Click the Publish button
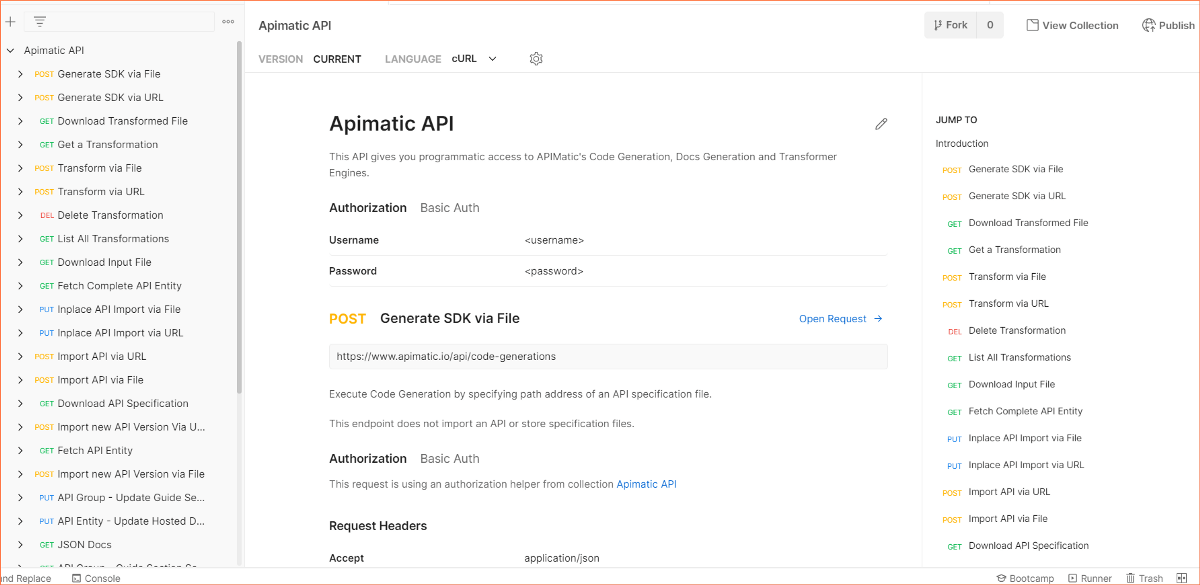 pos(1168,25)
